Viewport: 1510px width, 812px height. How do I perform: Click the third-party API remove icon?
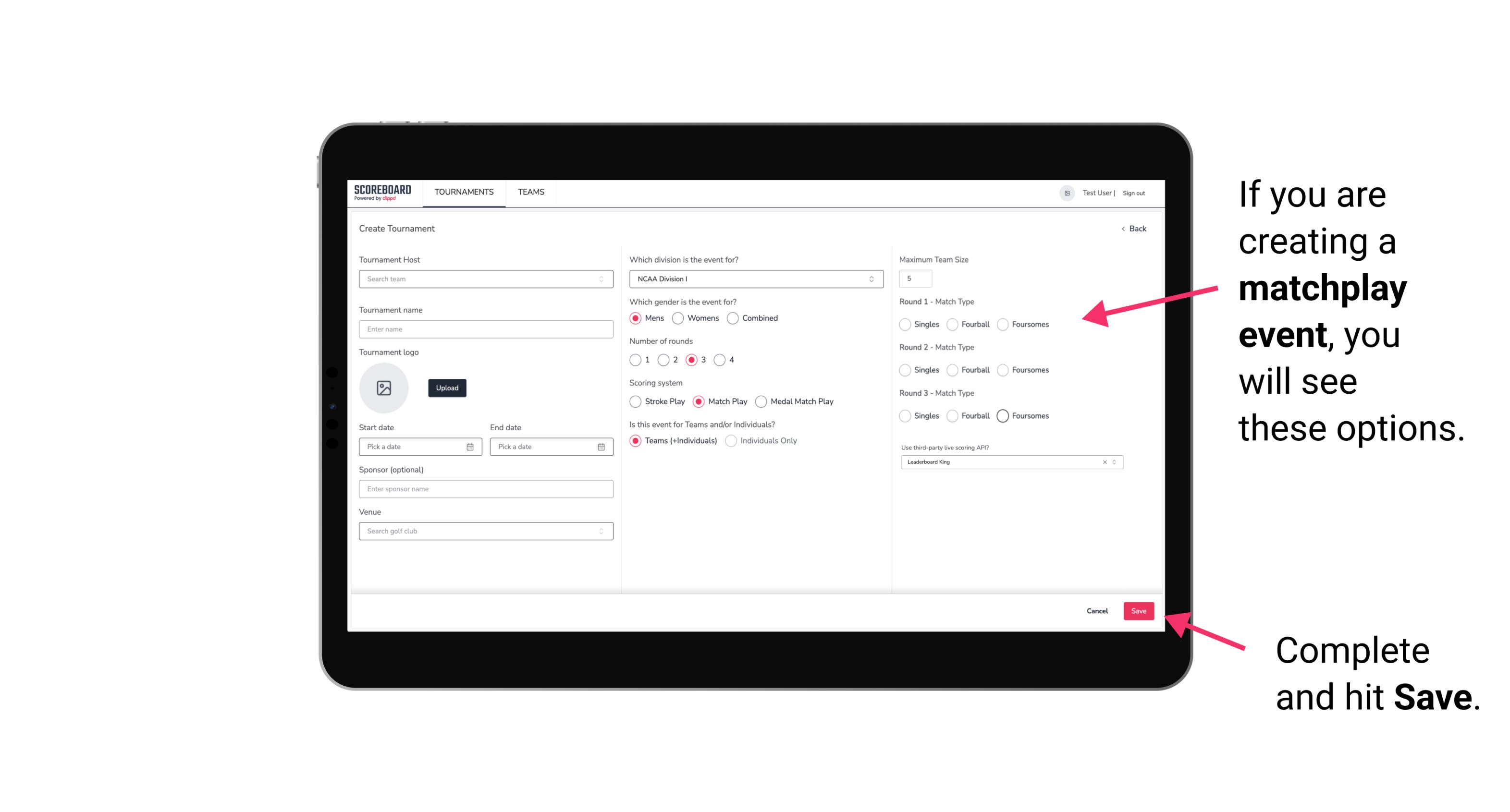click(x=1103, y=462)
